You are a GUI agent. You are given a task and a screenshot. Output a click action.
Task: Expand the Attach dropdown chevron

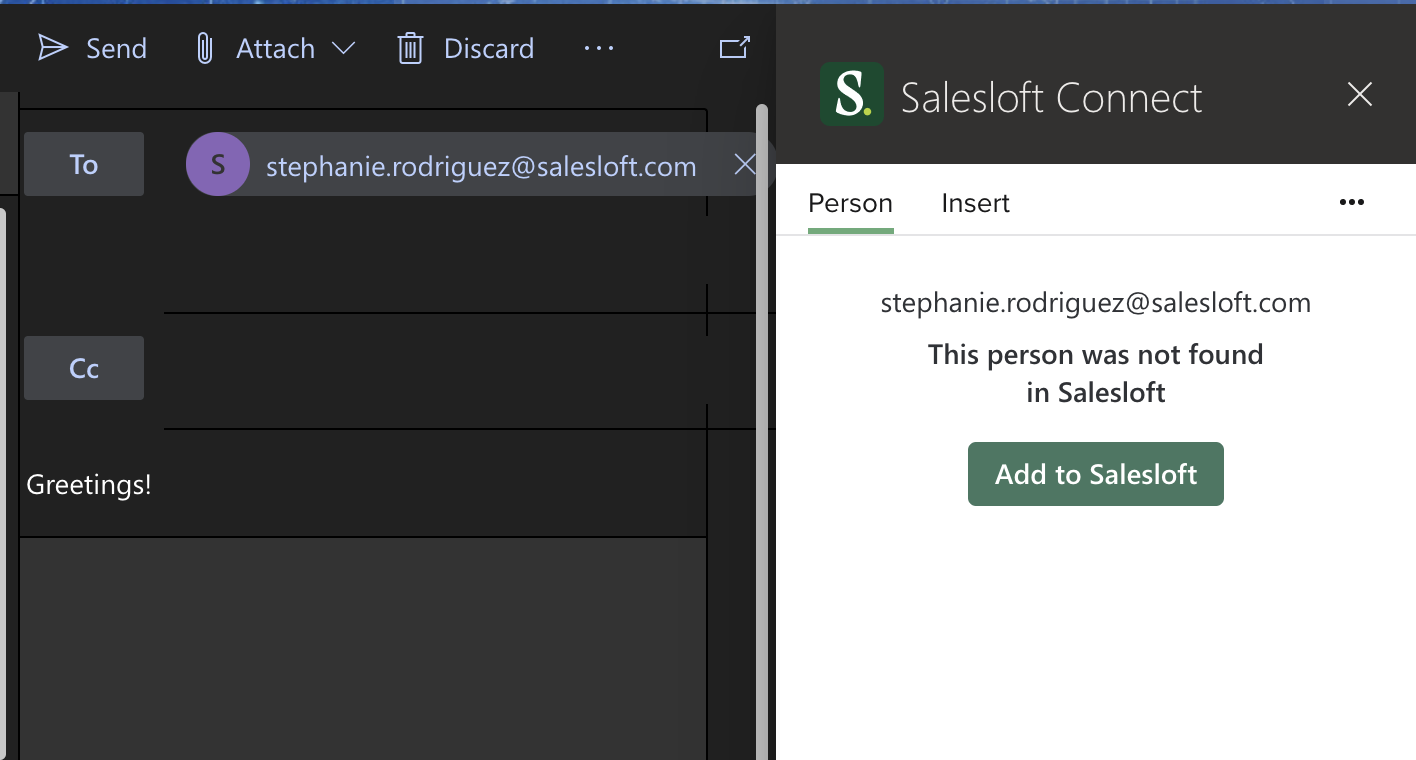pos(344,48)
